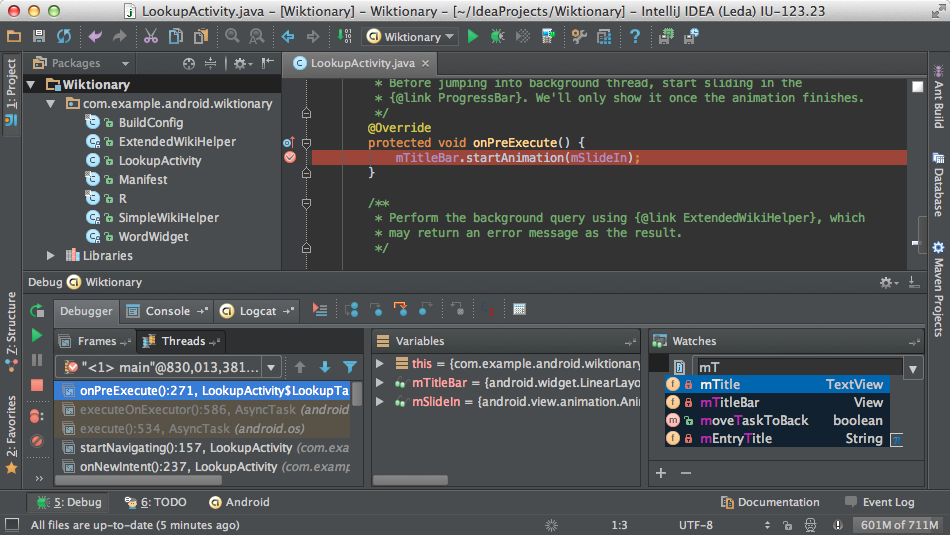Start Debug with the bug icon
This screenshot has height=535, width=950.
(x=497, y=36)
